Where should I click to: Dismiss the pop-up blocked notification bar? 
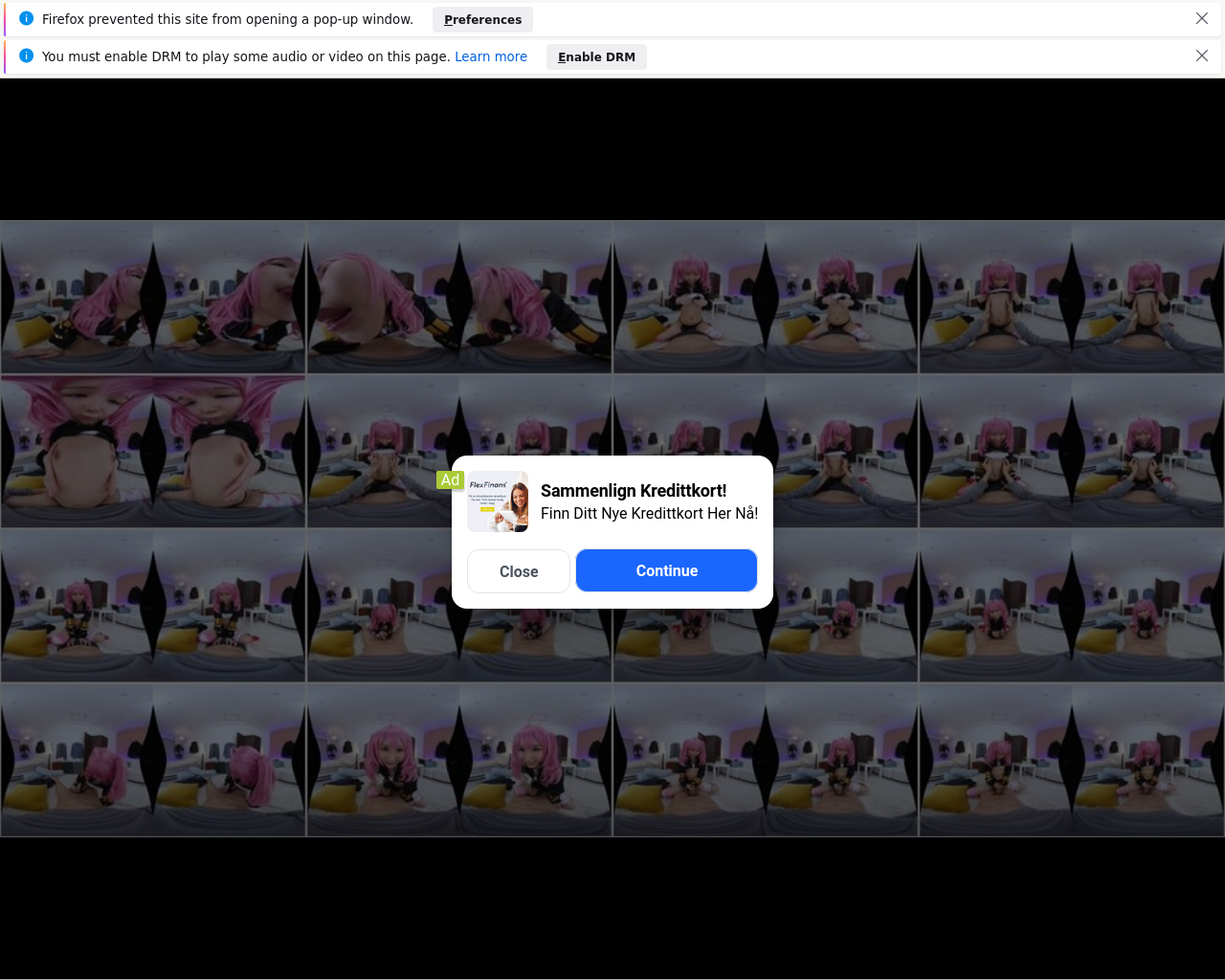coord(1202,18)
